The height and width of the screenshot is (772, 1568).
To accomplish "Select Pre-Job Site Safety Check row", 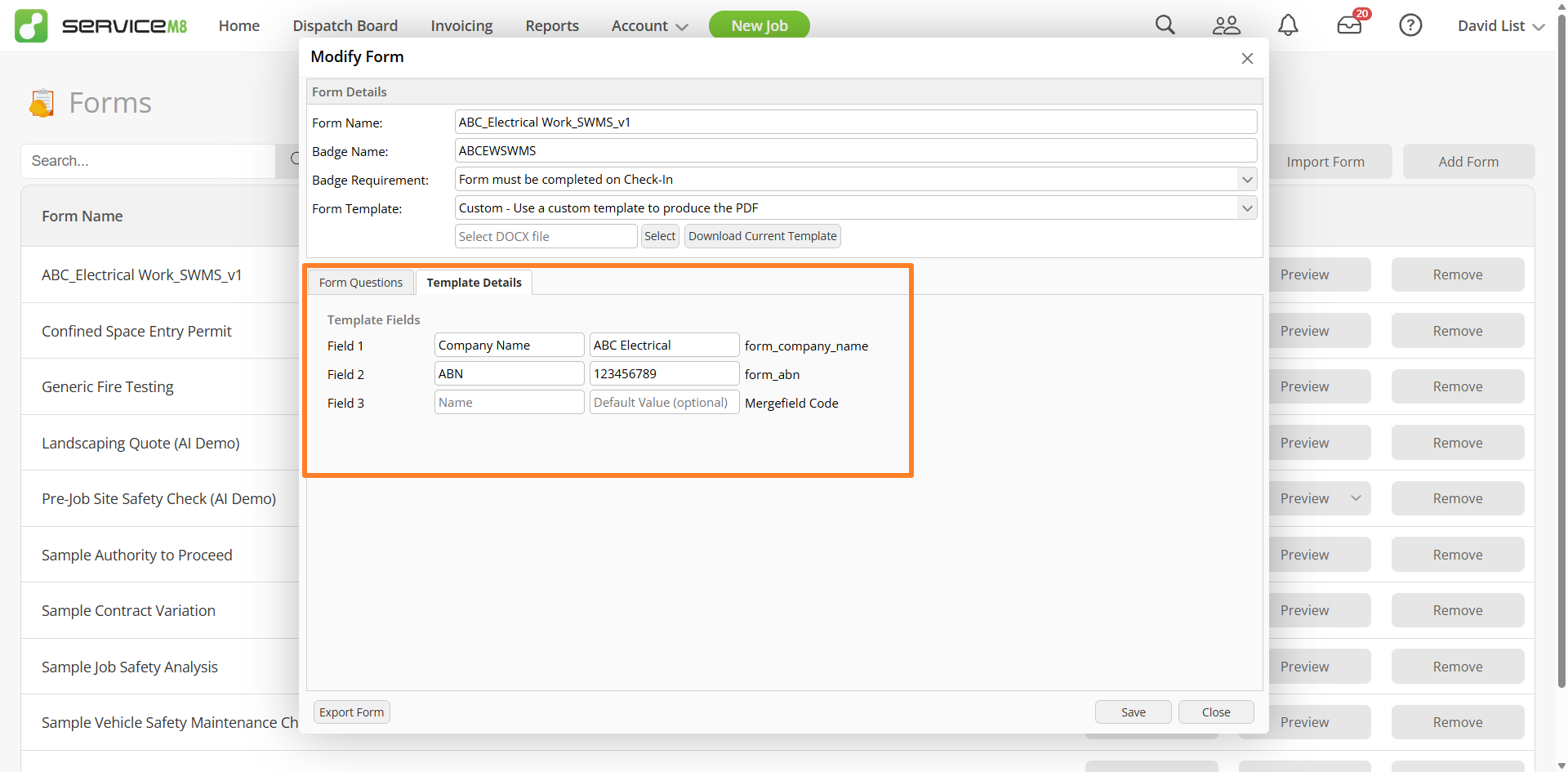I will coord(159,498).
